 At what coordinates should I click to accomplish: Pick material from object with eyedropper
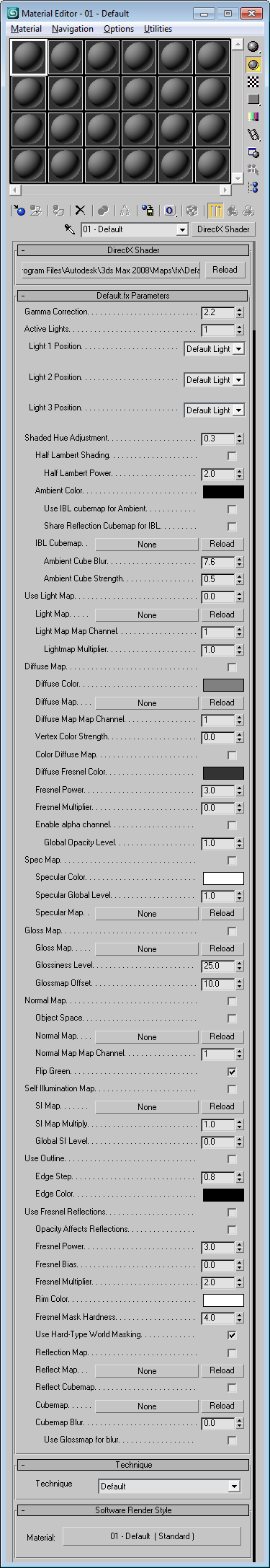click(70, 229)
